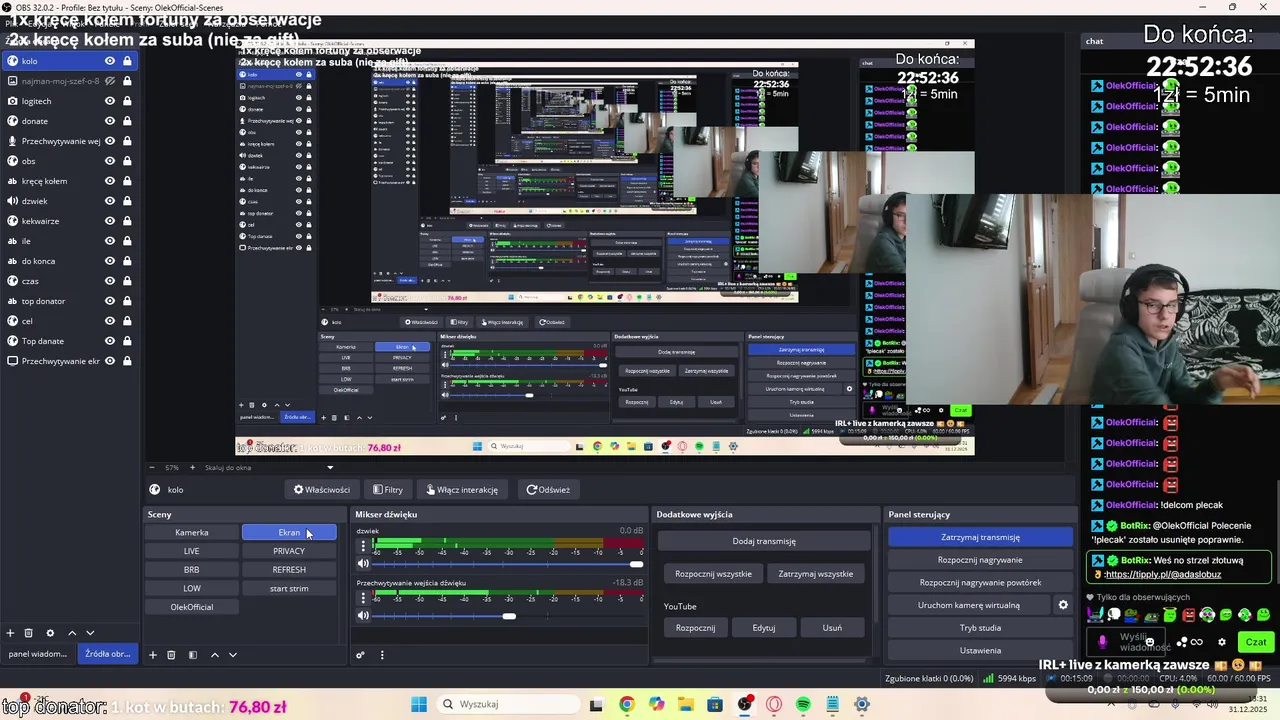
Task: Zoom in preview with plus button
Action: (195, 467)
